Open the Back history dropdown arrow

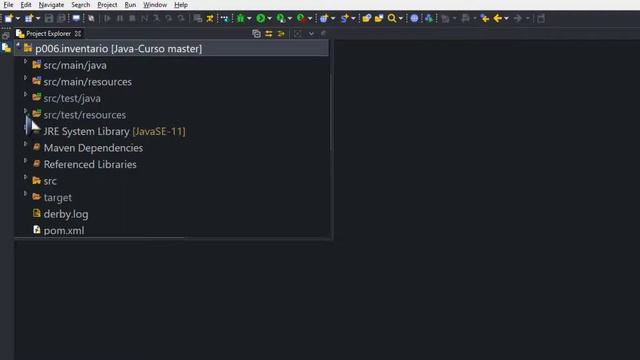click(507, 18)
